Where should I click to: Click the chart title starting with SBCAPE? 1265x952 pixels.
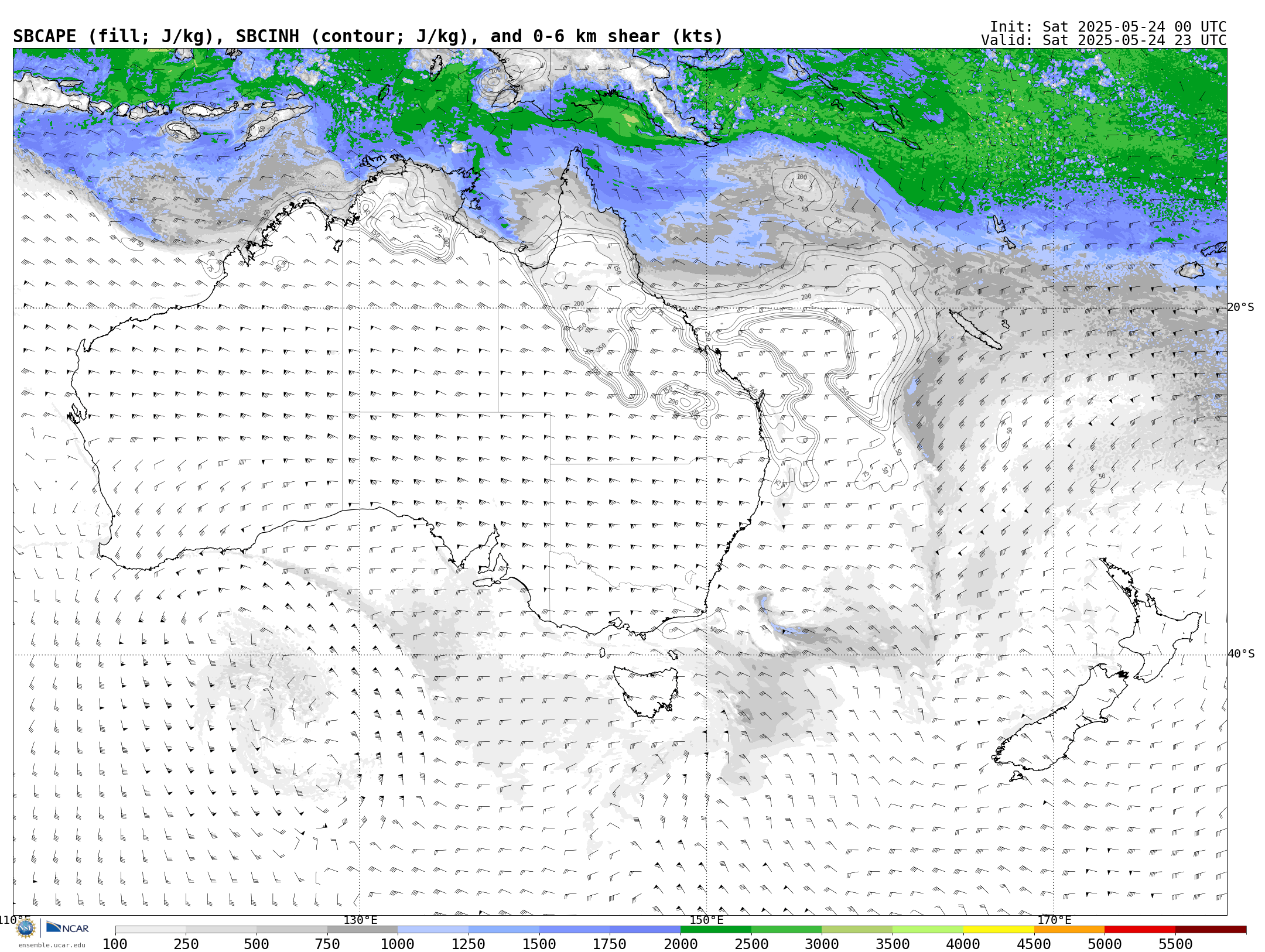(x=368, y=36)
